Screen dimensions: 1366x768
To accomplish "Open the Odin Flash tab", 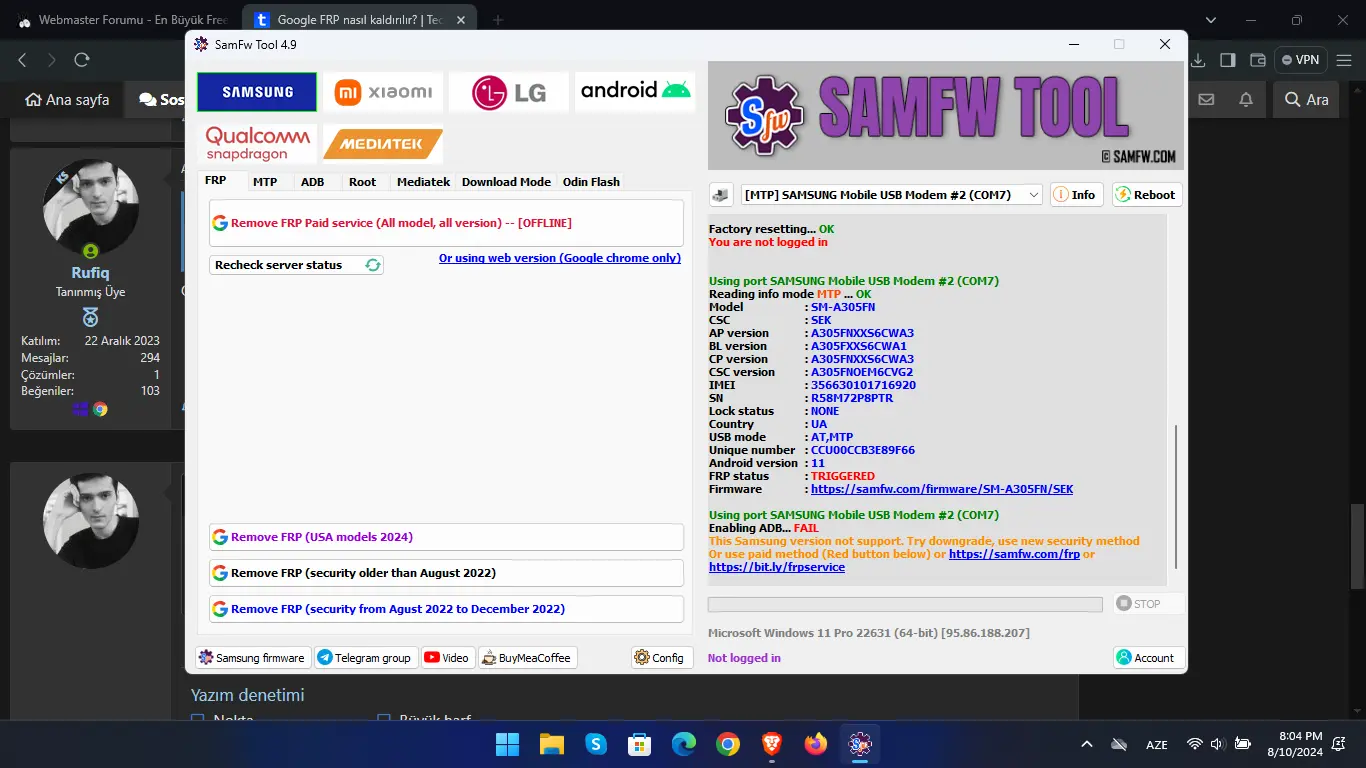I will click(591, 182).
